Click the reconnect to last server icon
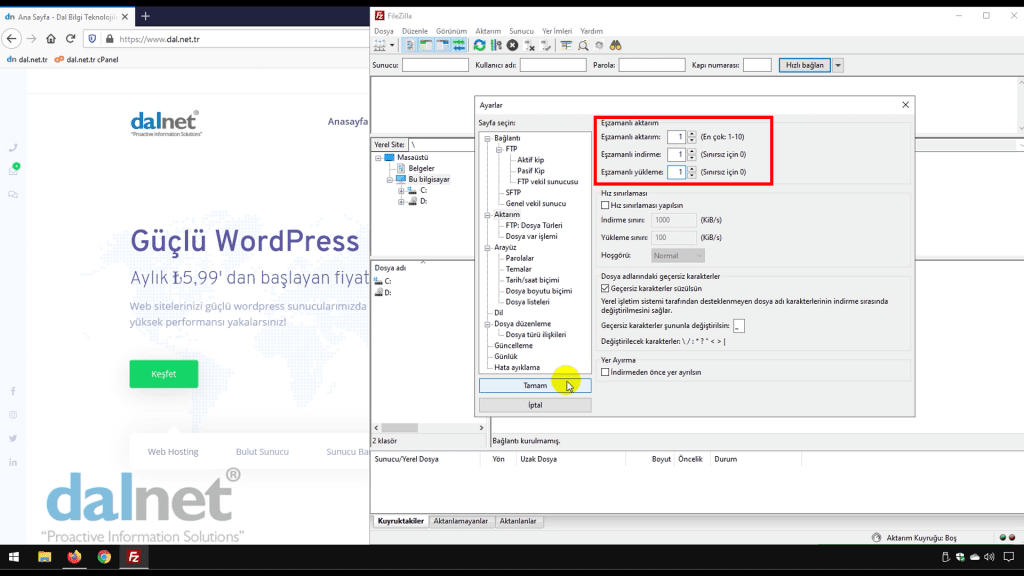 point(546,46)
